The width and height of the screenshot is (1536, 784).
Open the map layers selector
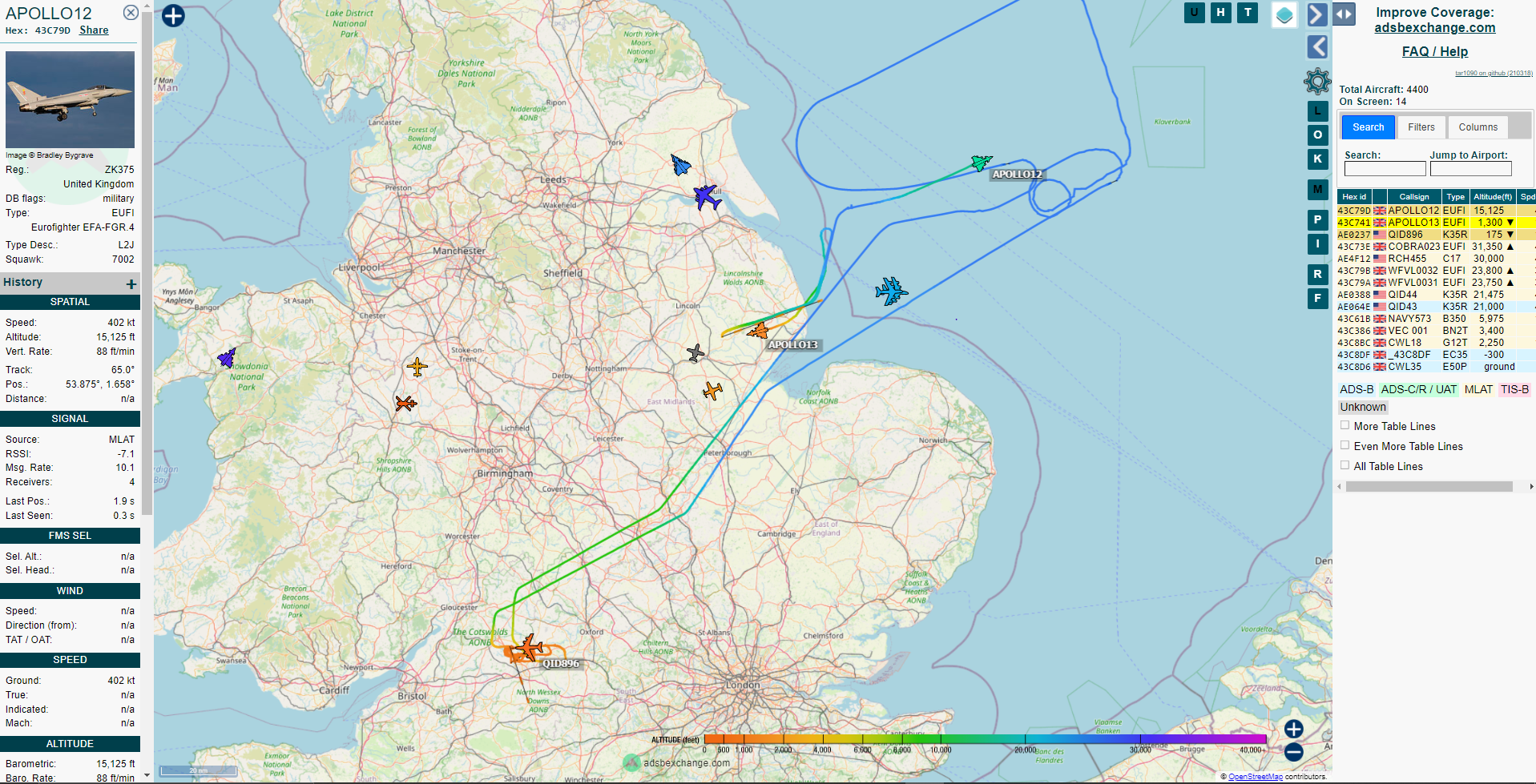click(1284, 15)
